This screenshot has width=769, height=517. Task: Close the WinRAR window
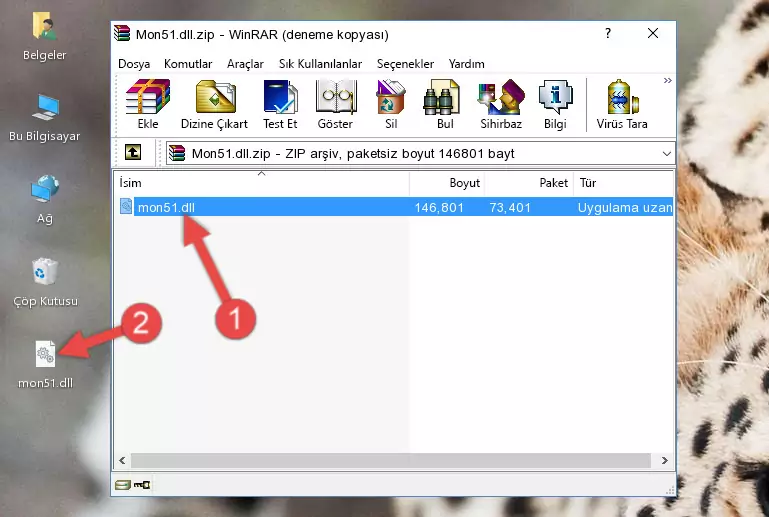[653, 33]
